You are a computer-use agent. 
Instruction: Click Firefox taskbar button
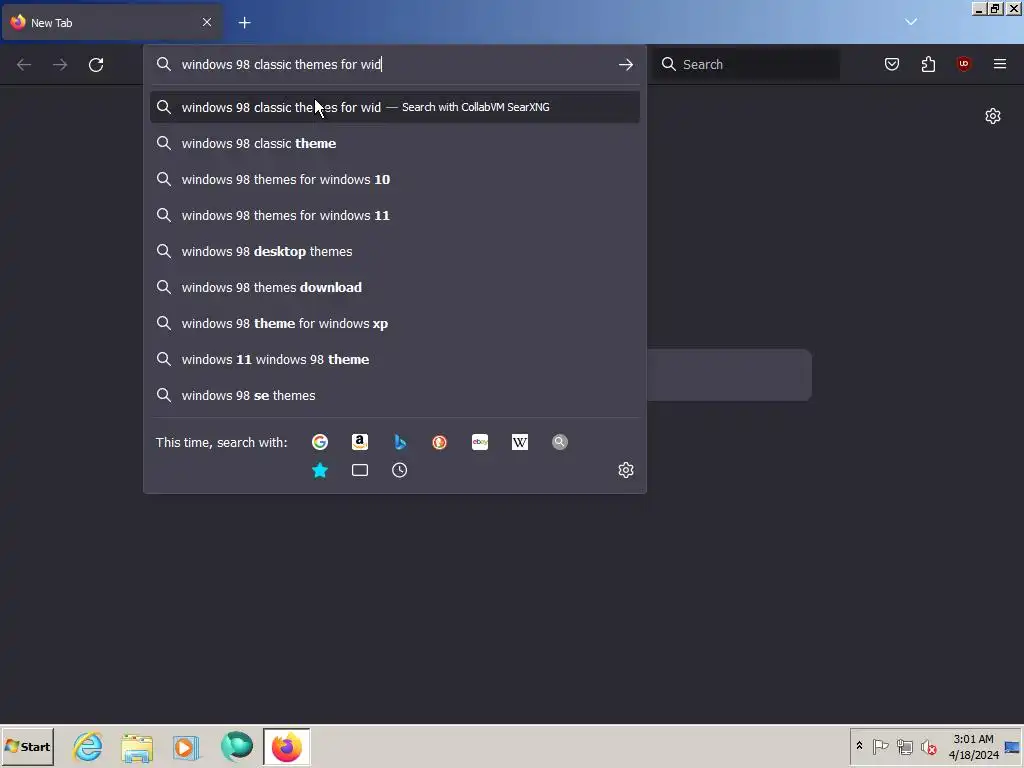click(x=287, y=746)
